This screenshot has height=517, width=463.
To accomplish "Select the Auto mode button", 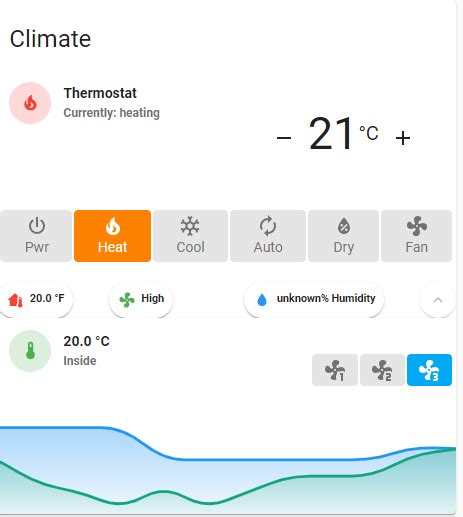I will click(x=268, y=236).
